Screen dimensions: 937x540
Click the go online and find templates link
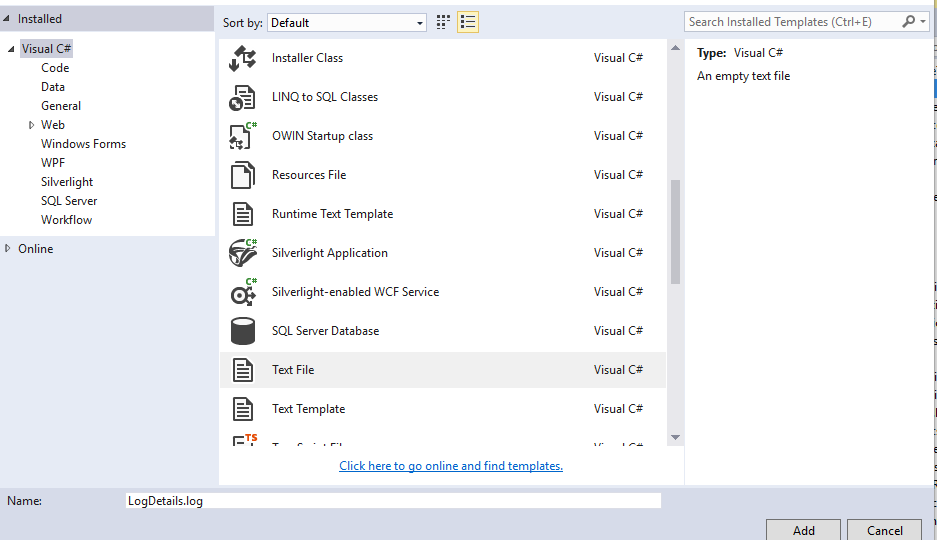coord(451,466)
